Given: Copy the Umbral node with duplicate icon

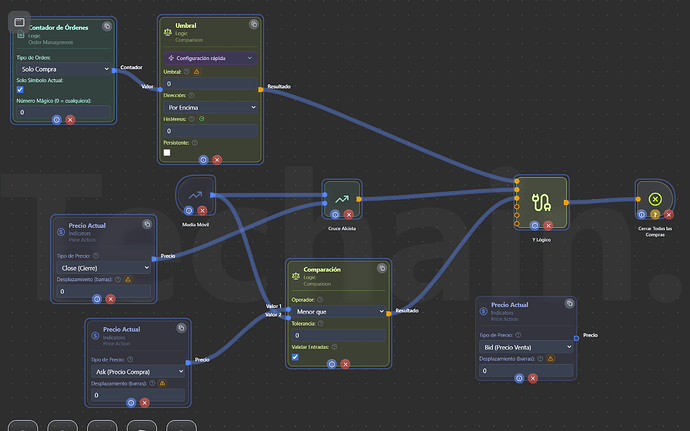Looking at the screenshot, I should point(253,26).
